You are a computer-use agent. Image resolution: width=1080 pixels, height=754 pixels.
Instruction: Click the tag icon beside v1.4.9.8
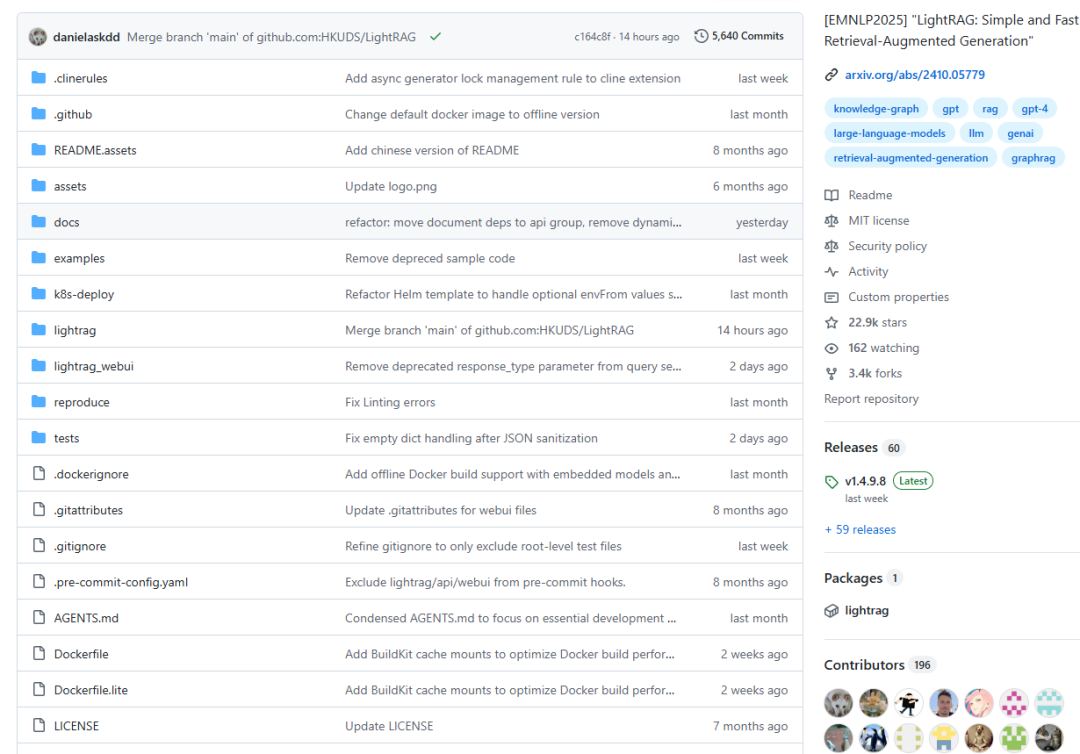tap(831, 481)
